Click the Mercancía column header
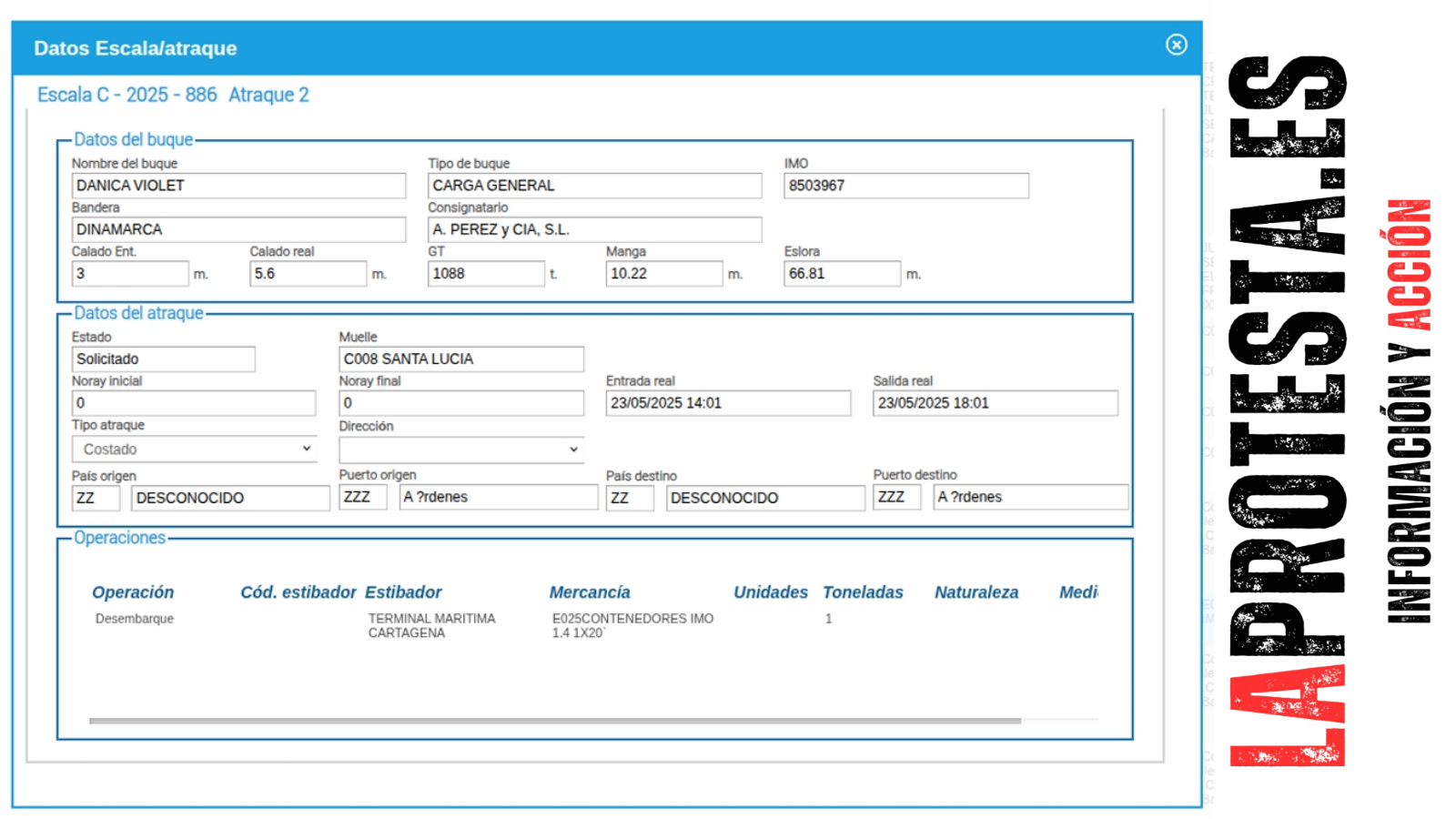 point(590,592)
